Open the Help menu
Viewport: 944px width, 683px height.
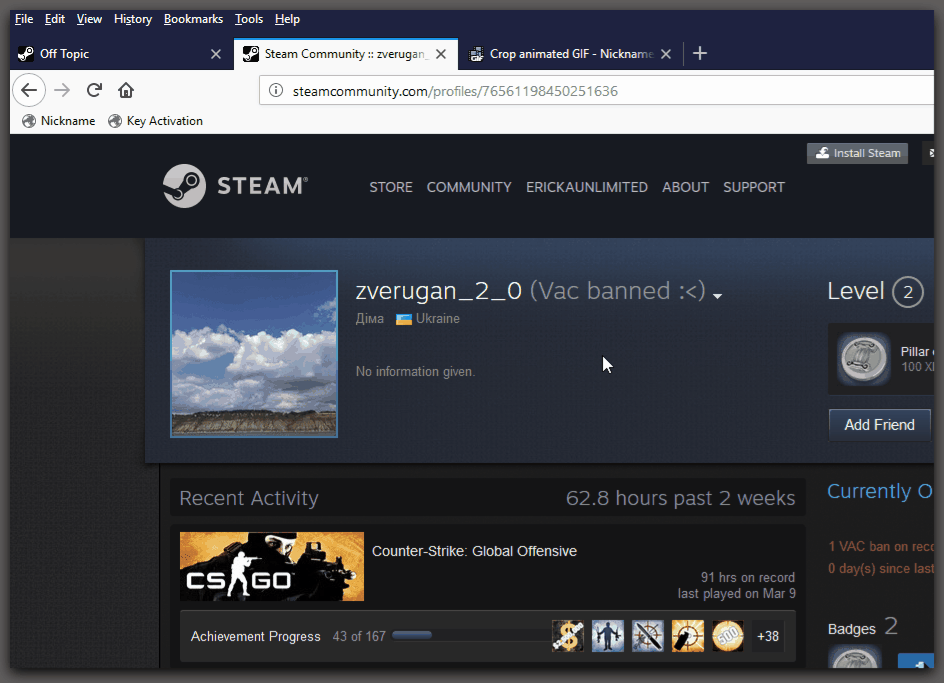[287, 19]
